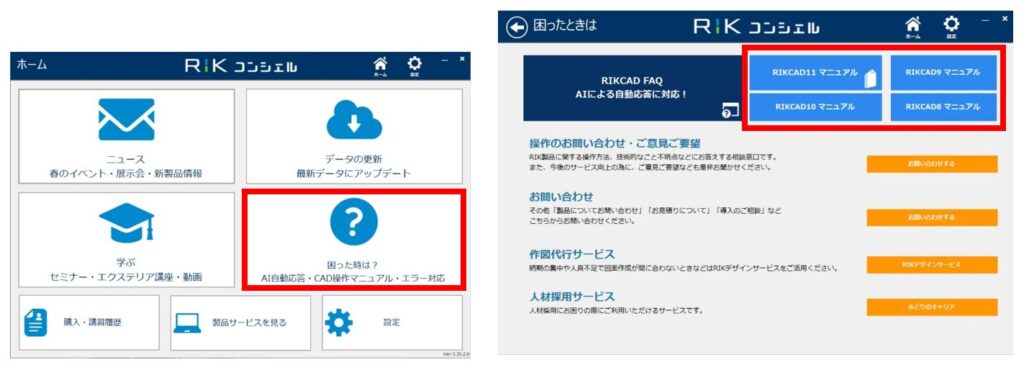Click orange button beside 操作のお問い合わせ・ご意見ご要望
The image size is (1024, 370).
(932, 164)
